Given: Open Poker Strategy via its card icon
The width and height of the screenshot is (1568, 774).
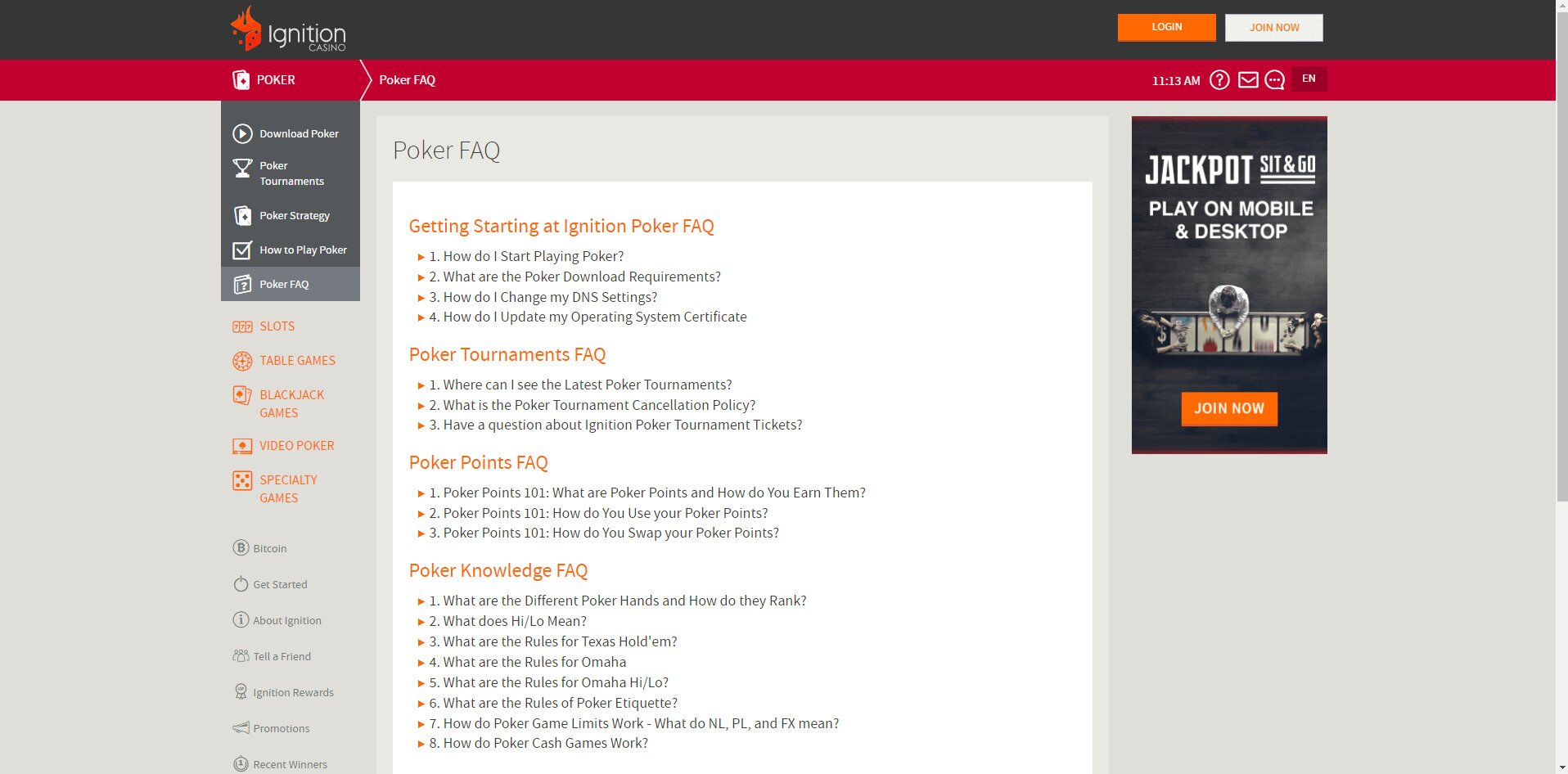Looking at the screenshot, I should point(242,215).
